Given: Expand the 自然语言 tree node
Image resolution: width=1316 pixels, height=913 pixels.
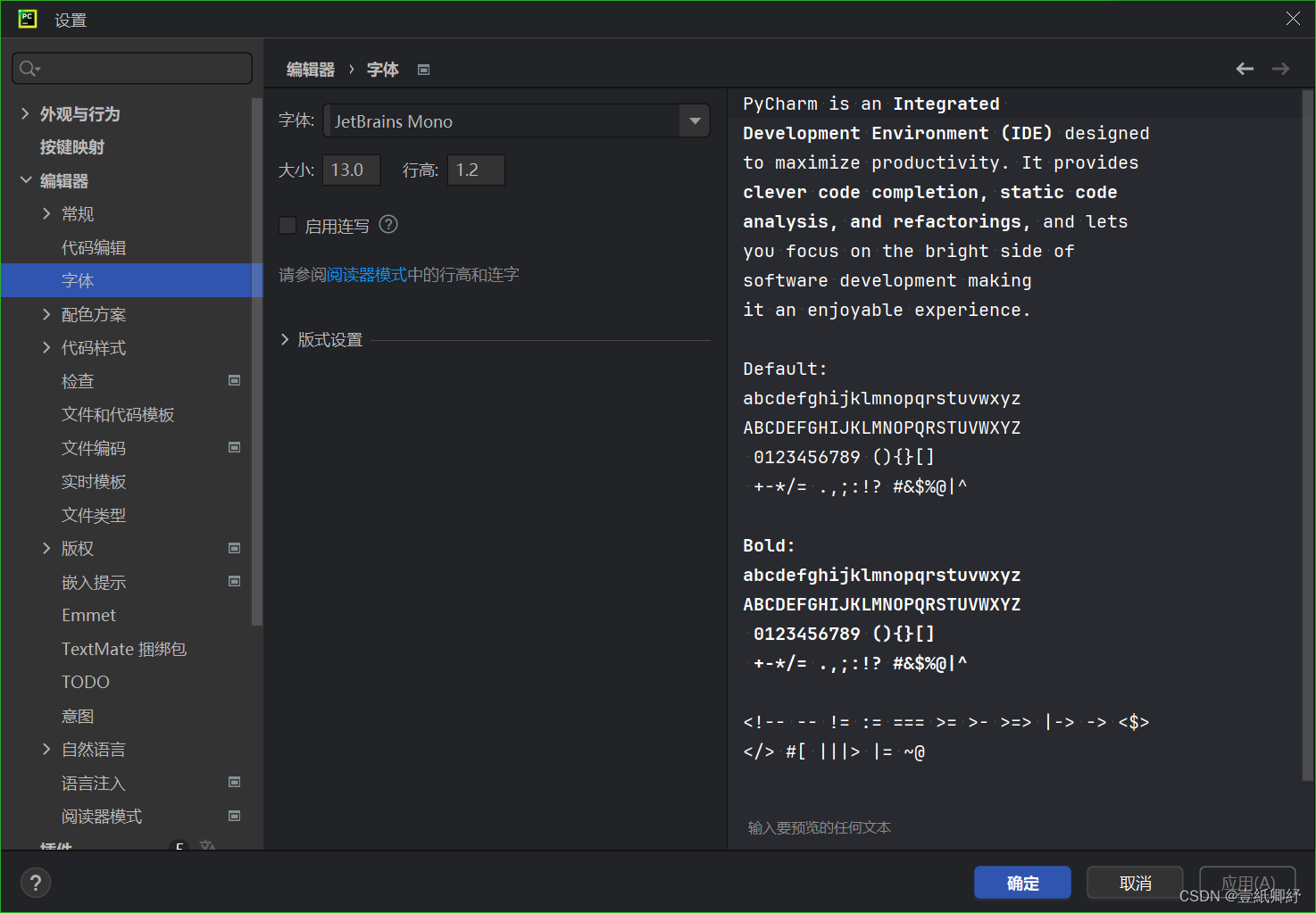Looking at the screenshot, I should (46, 749).
